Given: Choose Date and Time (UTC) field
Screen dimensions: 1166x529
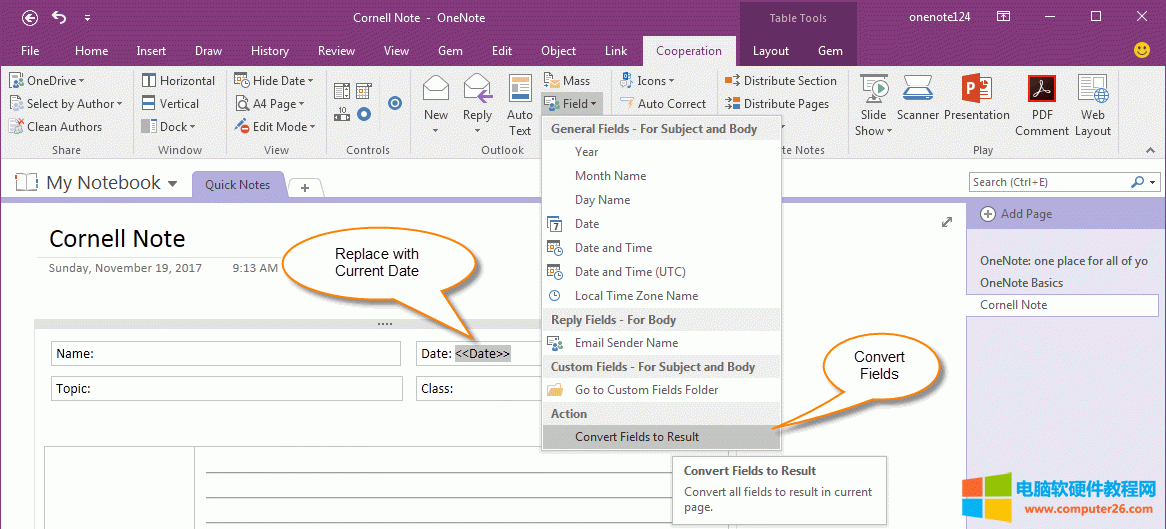Looking at the screenshot, I should (x=629, y=272).
